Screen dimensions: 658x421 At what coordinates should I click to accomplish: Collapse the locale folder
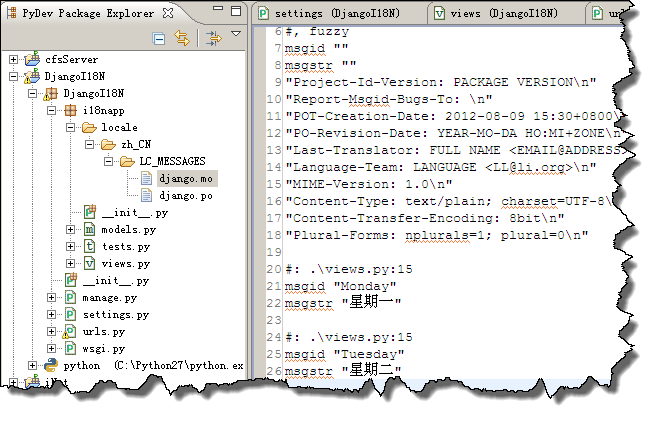pyautogui.click(x=70, y=127)
